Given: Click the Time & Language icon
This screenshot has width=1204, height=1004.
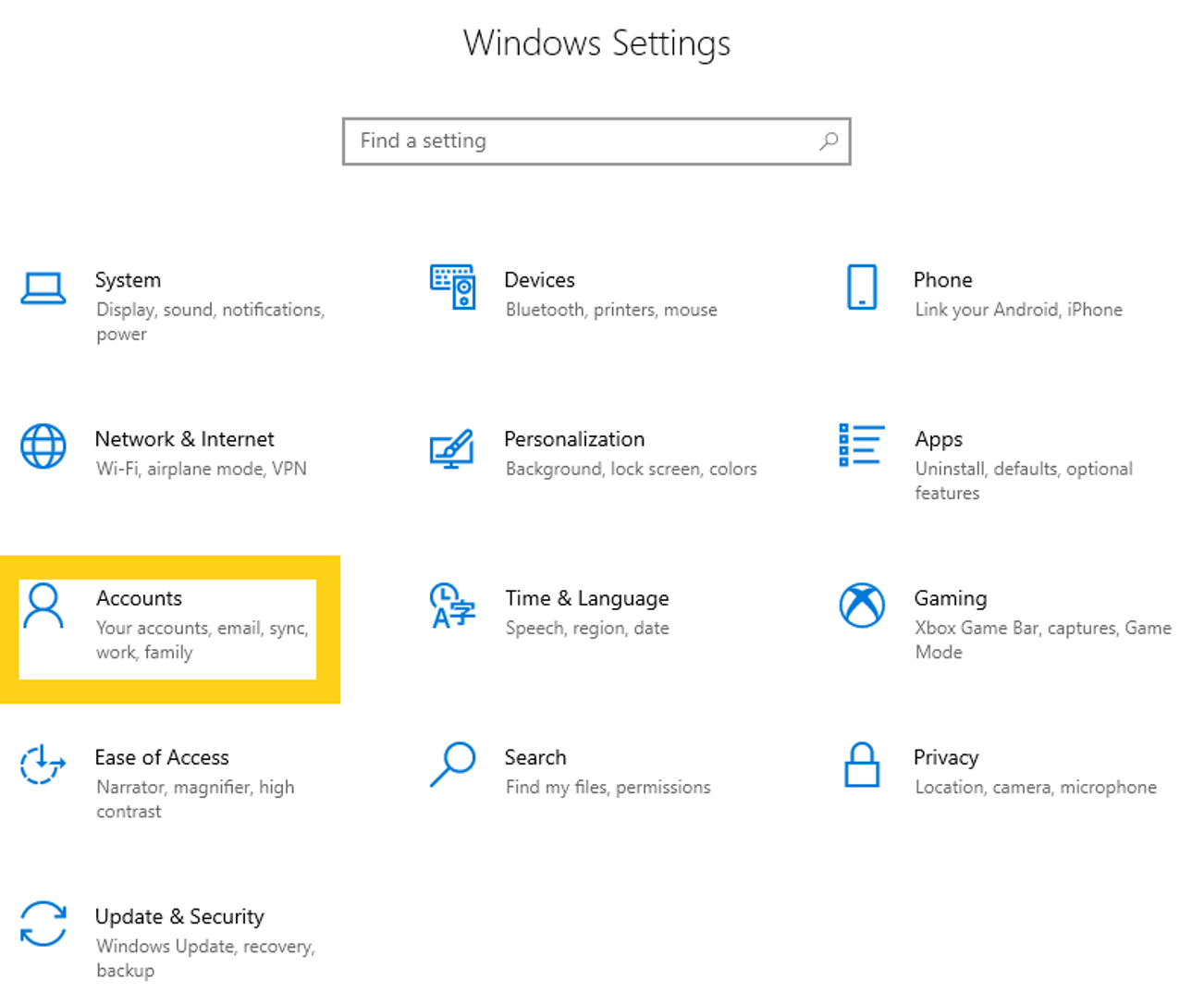Looking at the screenshot, I should (453, 606).
